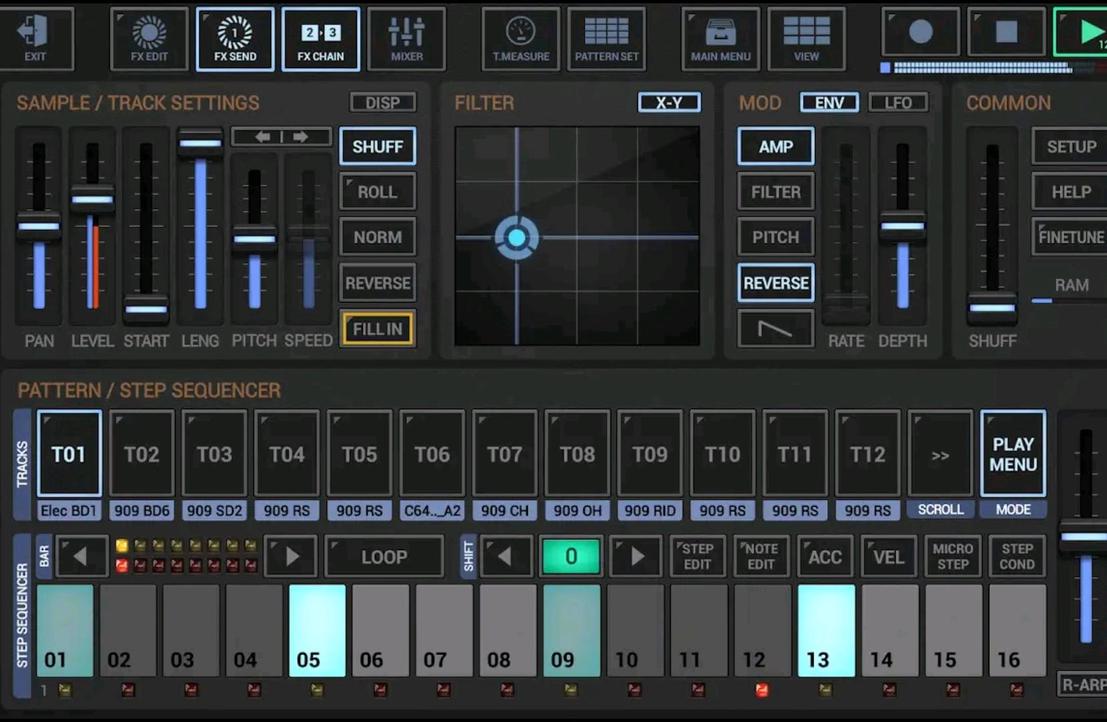This screenshot has height=722, width=1107.
Task: Open the PLAY MENU
Action: point(1013,454)
